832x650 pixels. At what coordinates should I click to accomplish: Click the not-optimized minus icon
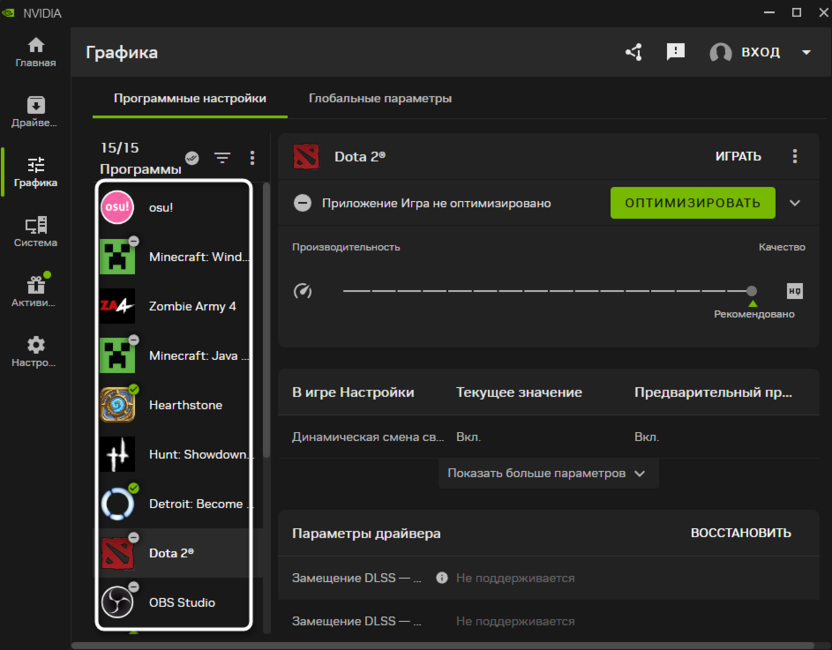coord(302,203)
